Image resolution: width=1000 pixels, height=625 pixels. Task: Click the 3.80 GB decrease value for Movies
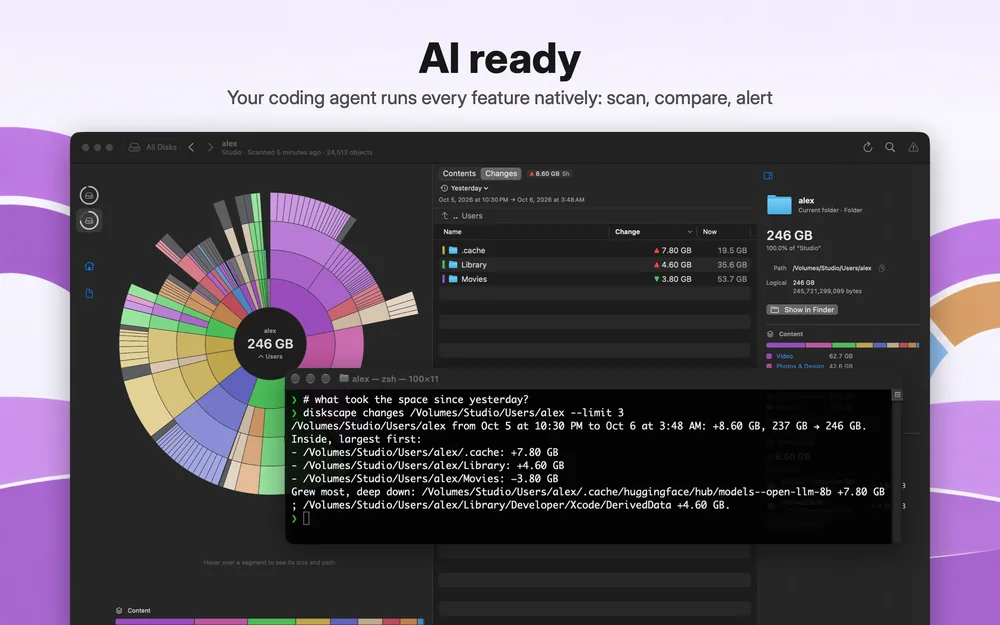pos(672,279)
